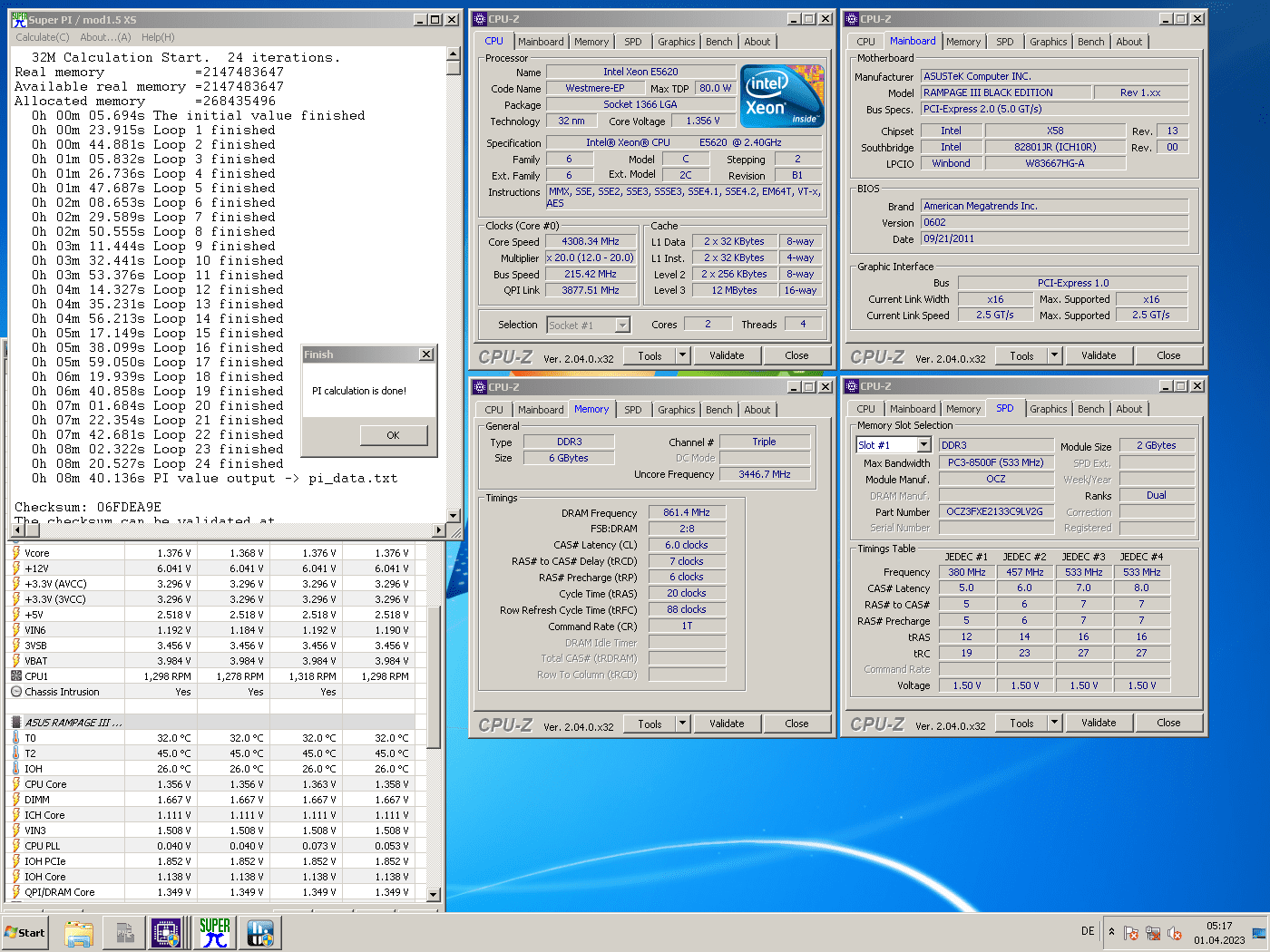Viewport: 1270px width, 952px height.
Task: Select Mainboard tab in CPU-Z CPU window
Action: (541, 42)
